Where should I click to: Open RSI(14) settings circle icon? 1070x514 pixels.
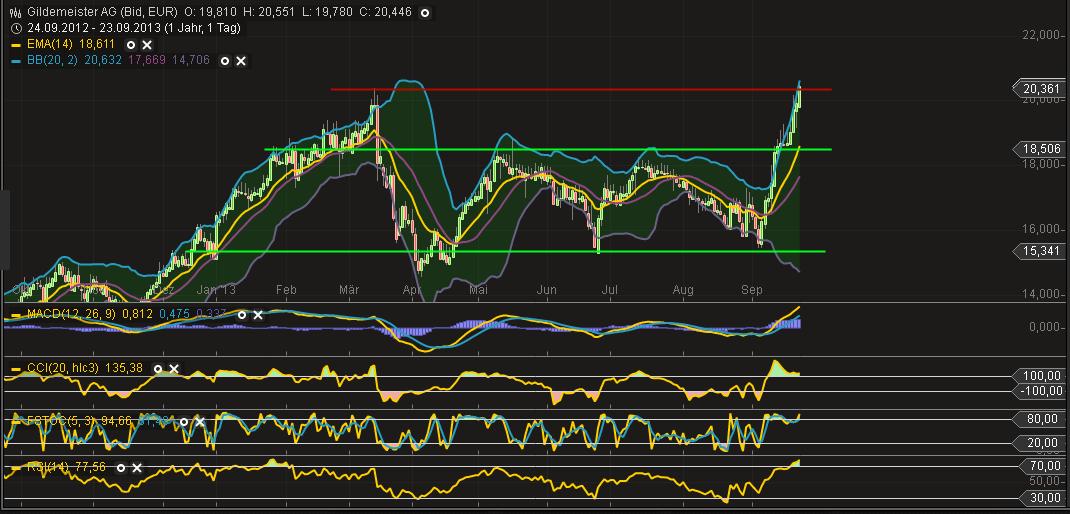(x=121, y=467)
